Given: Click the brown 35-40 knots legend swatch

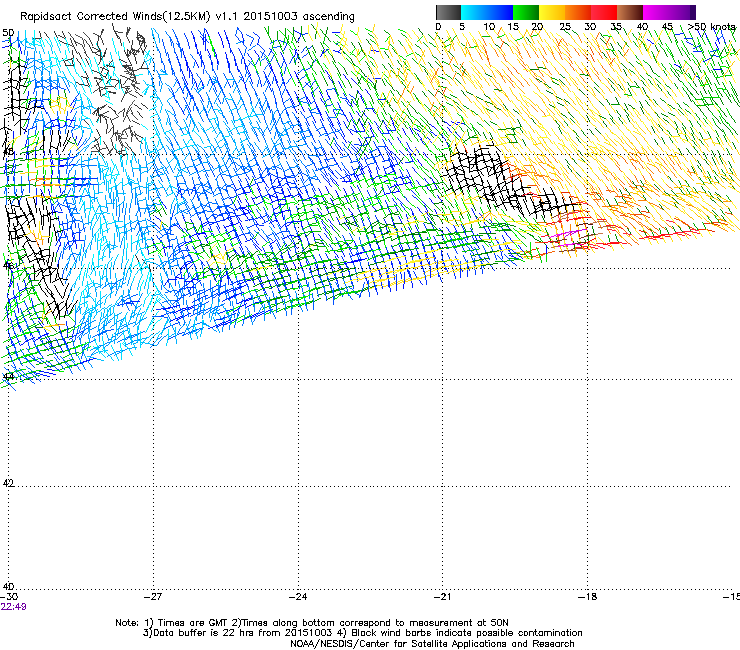Looking at the screenshot, I should pyautogui.click(x=630, y=12).
